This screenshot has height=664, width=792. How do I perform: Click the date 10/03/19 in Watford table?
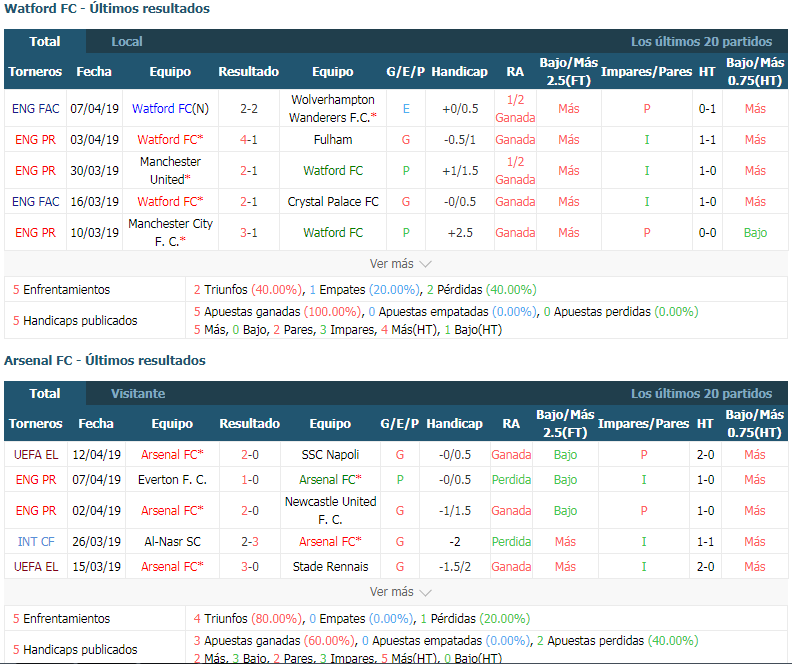pyautogui.click(x=94, y=233)
